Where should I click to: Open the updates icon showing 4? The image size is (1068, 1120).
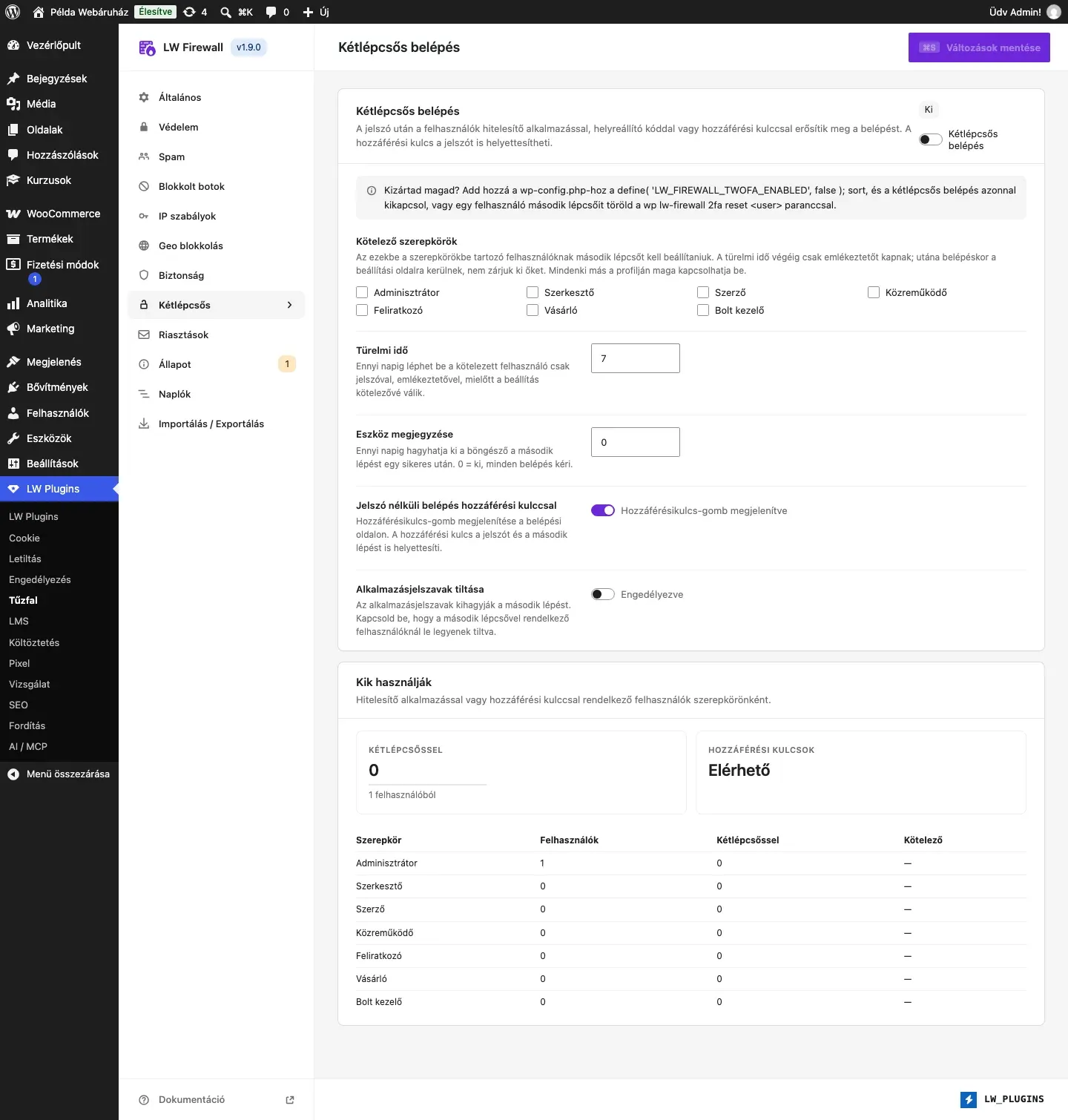click(195, 12)
